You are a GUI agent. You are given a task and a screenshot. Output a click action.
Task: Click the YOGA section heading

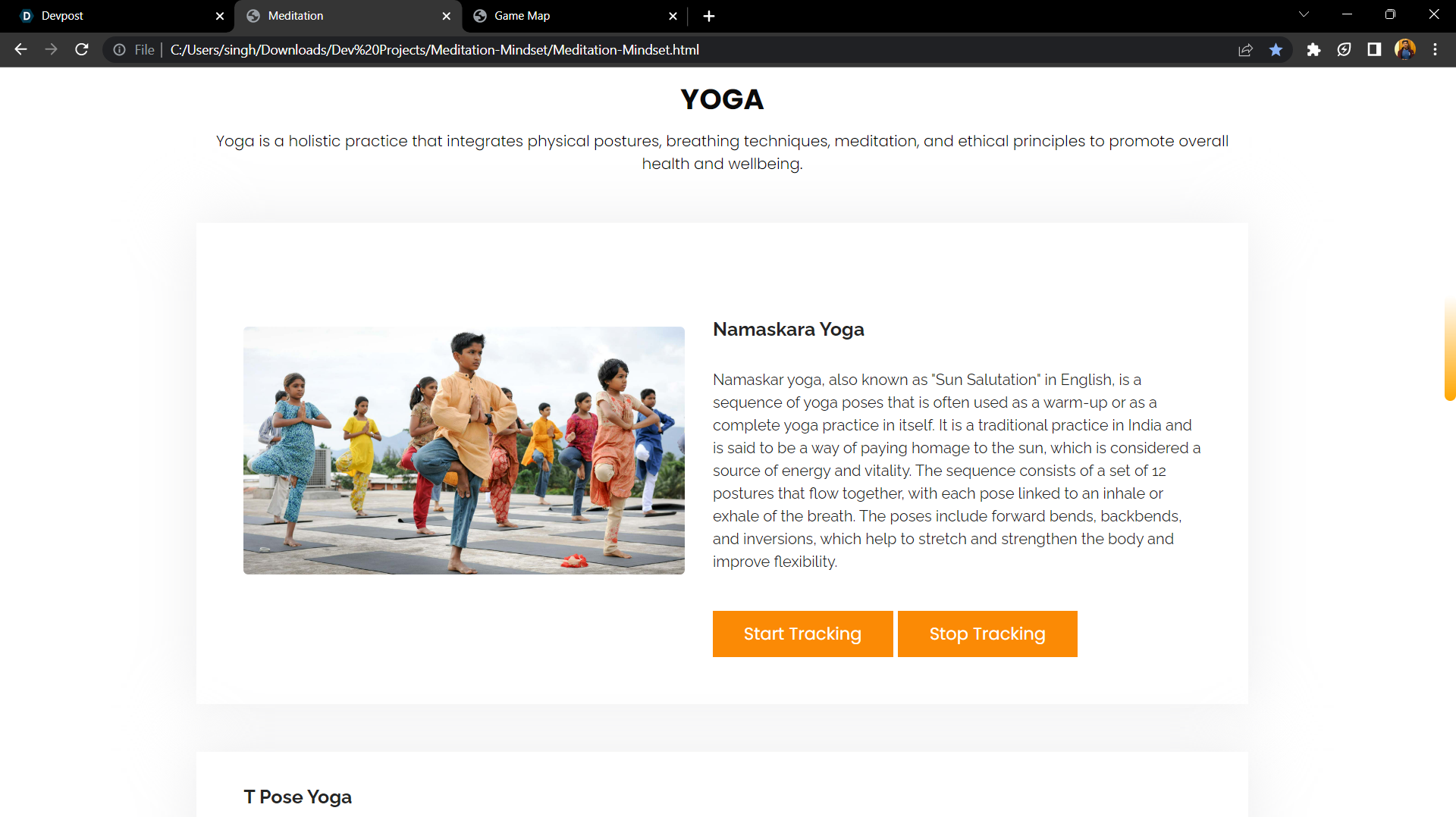click(722, 99)
